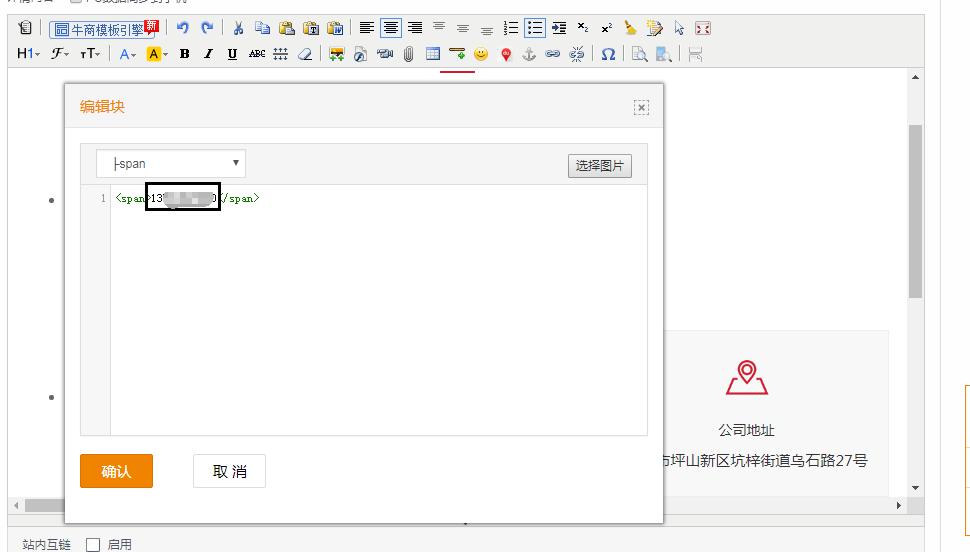Toggle the bulleted list button

[534, 28]
